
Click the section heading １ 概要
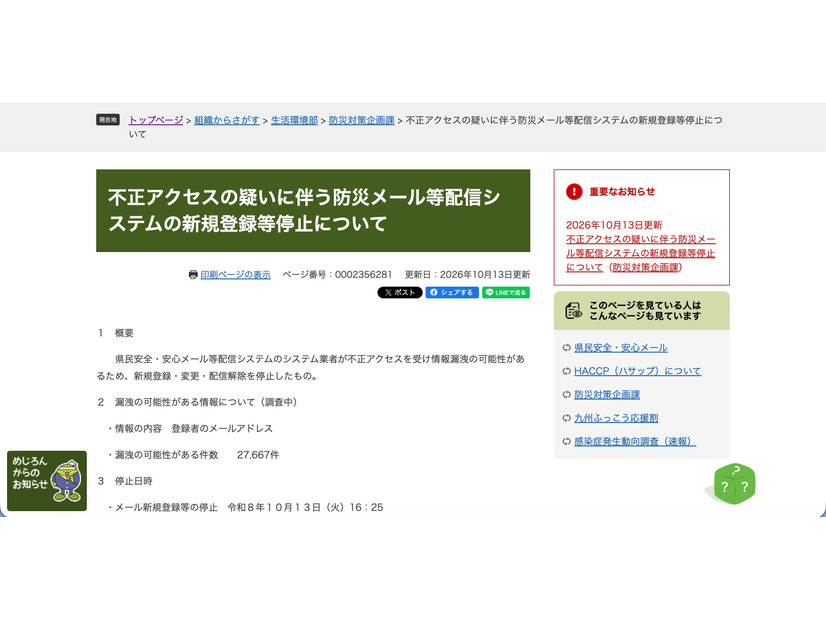(x=116, y=333)
